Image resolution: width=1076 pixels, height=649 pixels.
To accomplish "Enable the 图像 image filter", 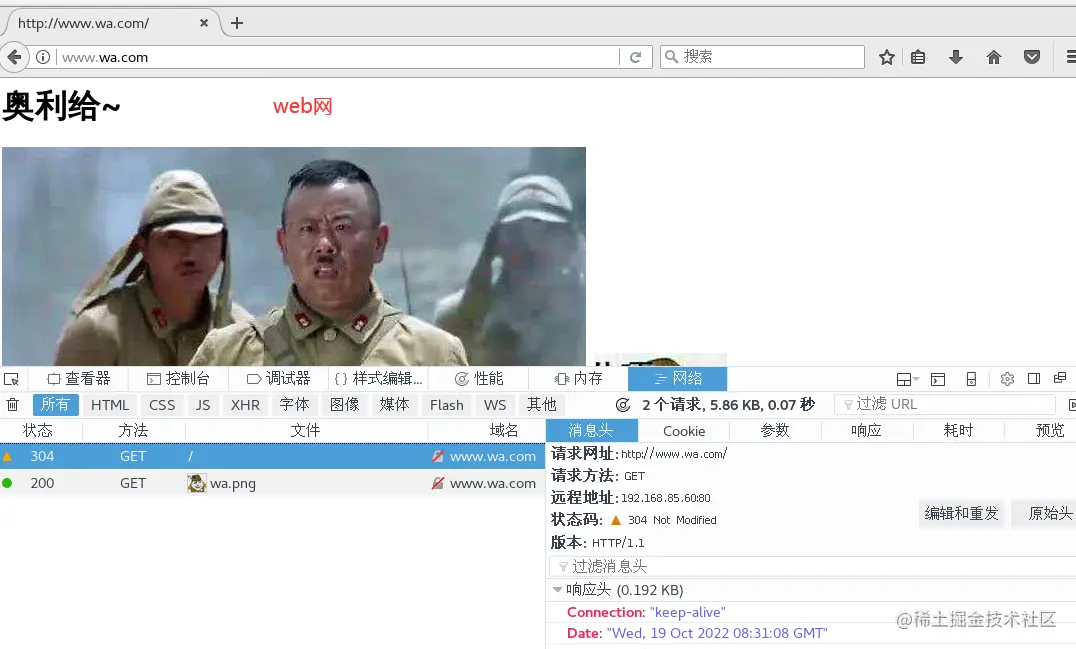I will (x=345, y=404).
